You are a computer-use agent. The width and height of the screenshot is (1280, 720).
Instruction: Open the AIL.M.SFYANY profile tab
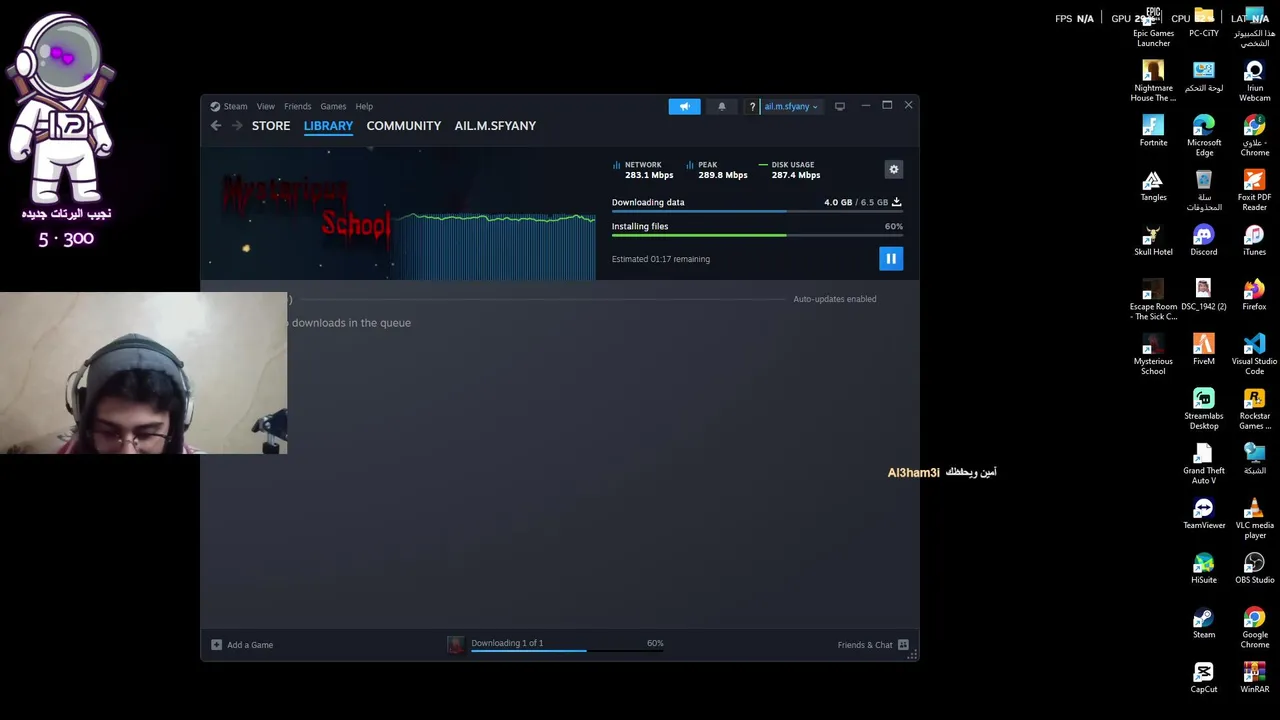pyautogui.click(x=495, y=126)
